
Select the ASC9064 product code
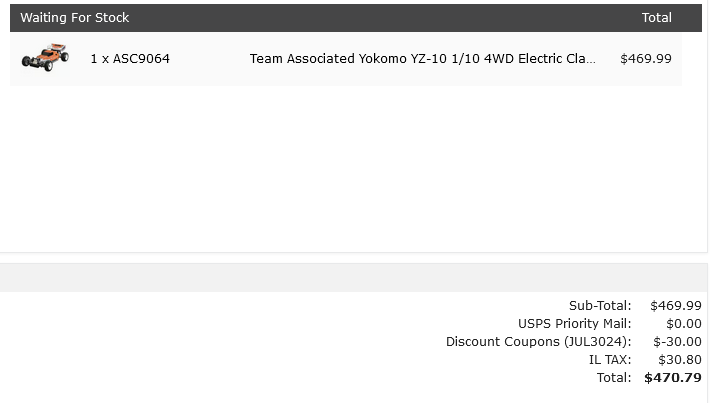[x=141, y=59]
